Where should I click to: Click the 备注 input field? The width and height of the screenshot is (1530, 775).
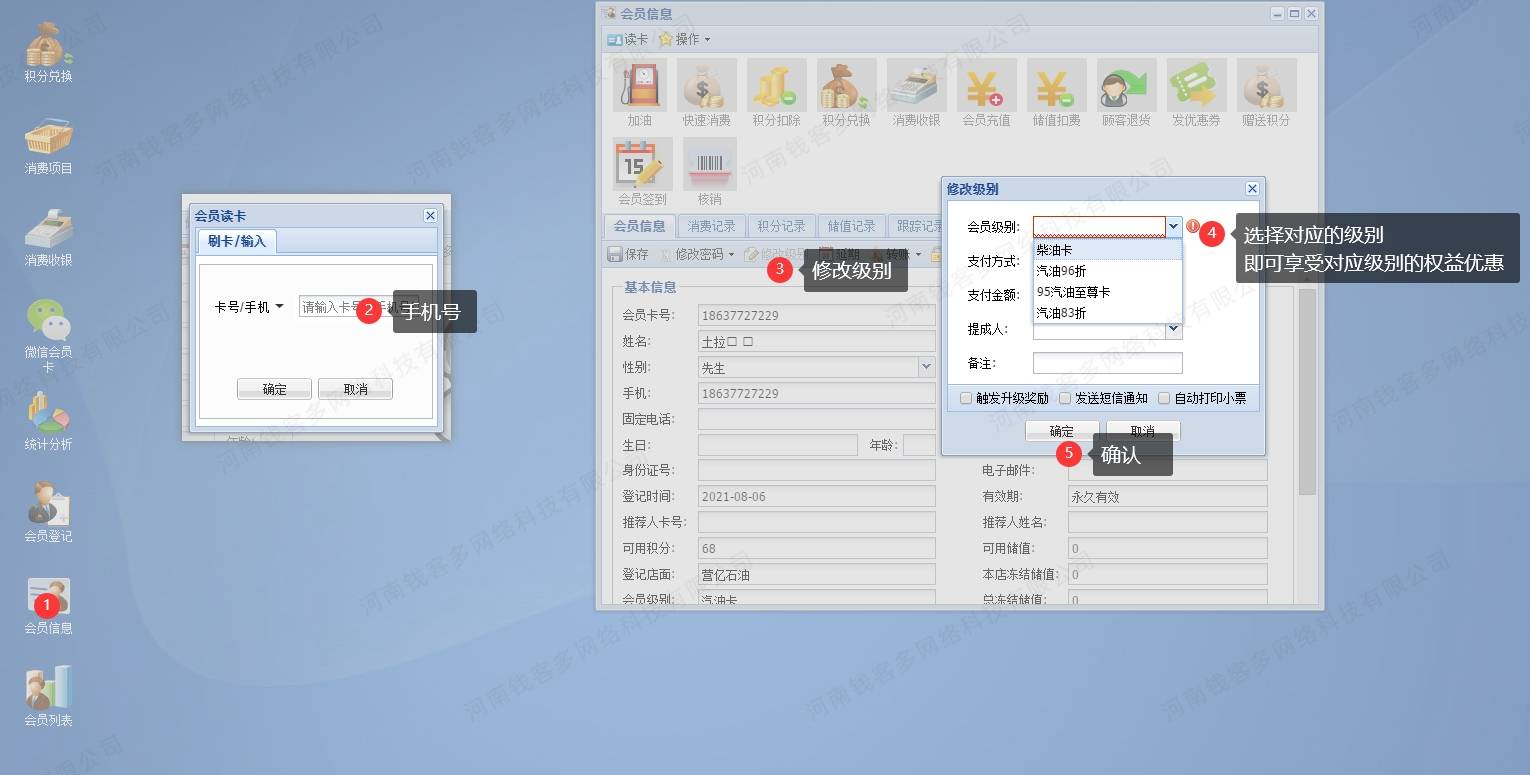(1108, 363)
